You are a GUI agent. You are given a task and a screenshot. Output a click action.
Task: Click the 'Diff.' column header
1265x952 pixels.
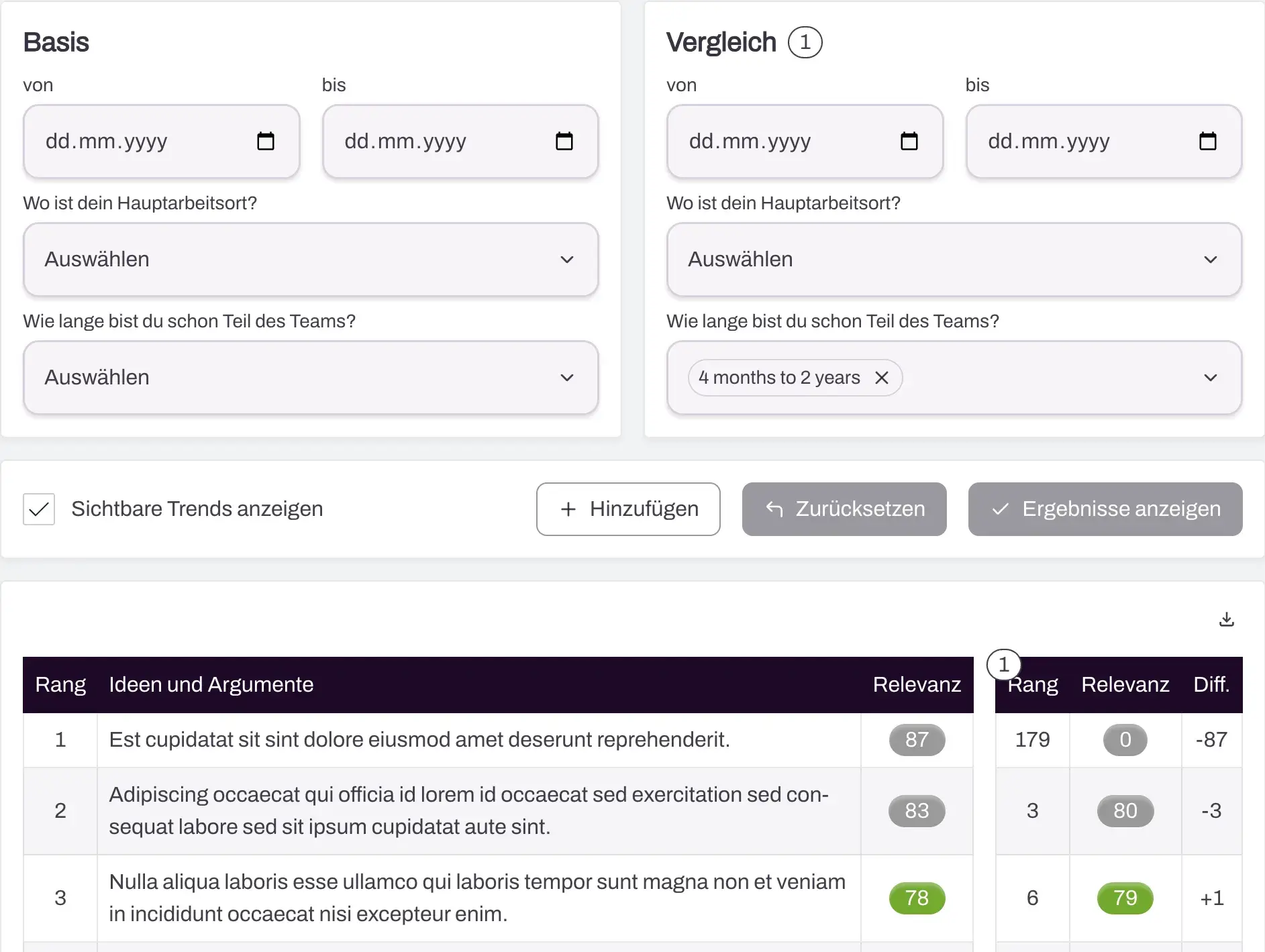(x=1211, y=684)
